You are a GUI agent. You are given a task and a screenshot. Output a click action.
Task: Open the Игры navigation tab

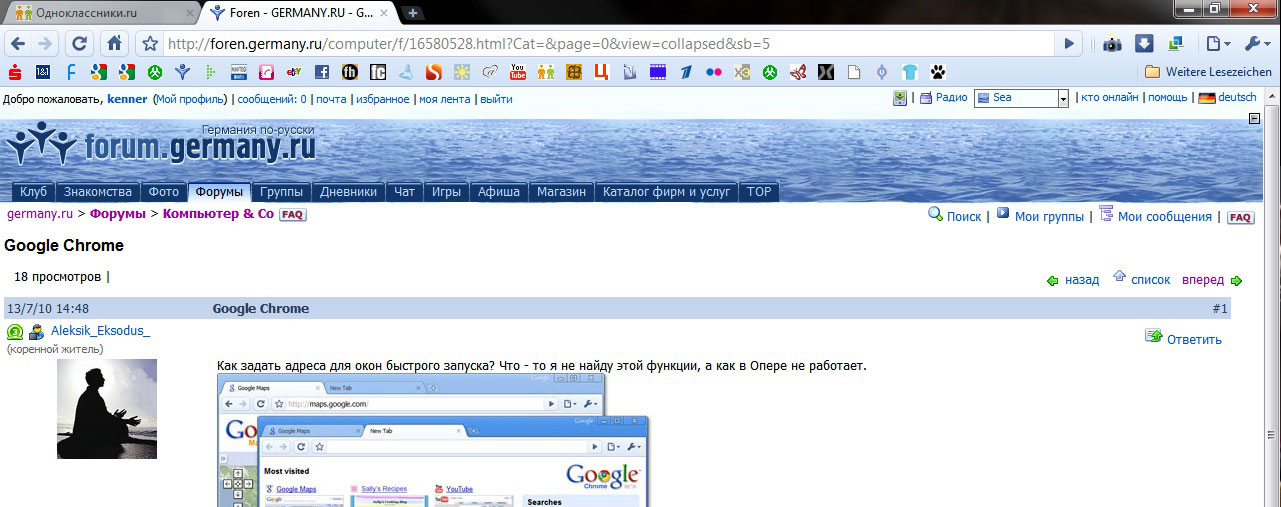(x=446, y=192)
